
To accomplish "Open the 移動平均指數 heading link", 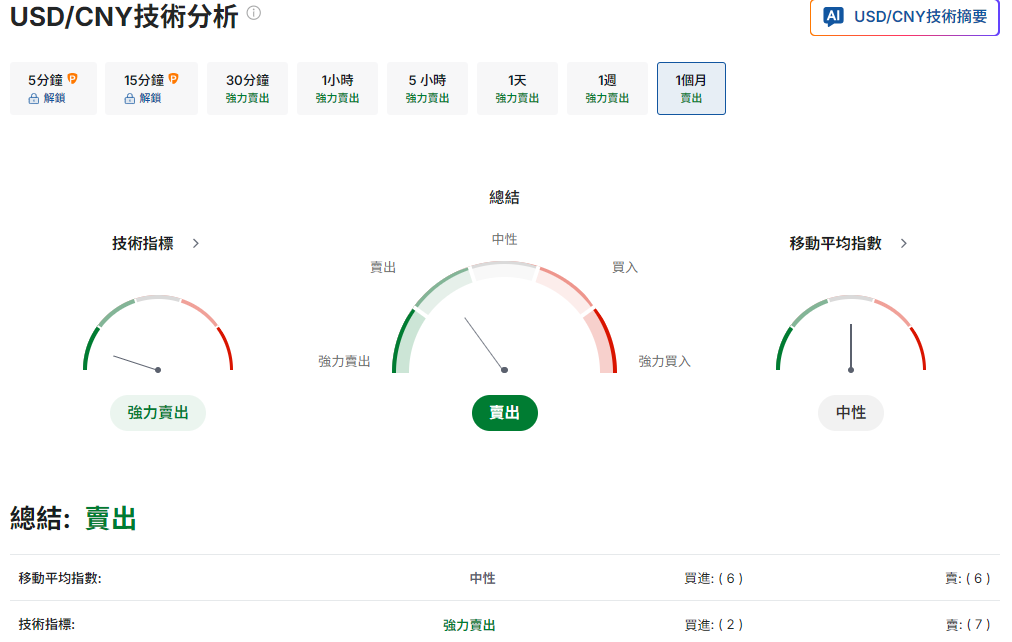I will point(836,243).
